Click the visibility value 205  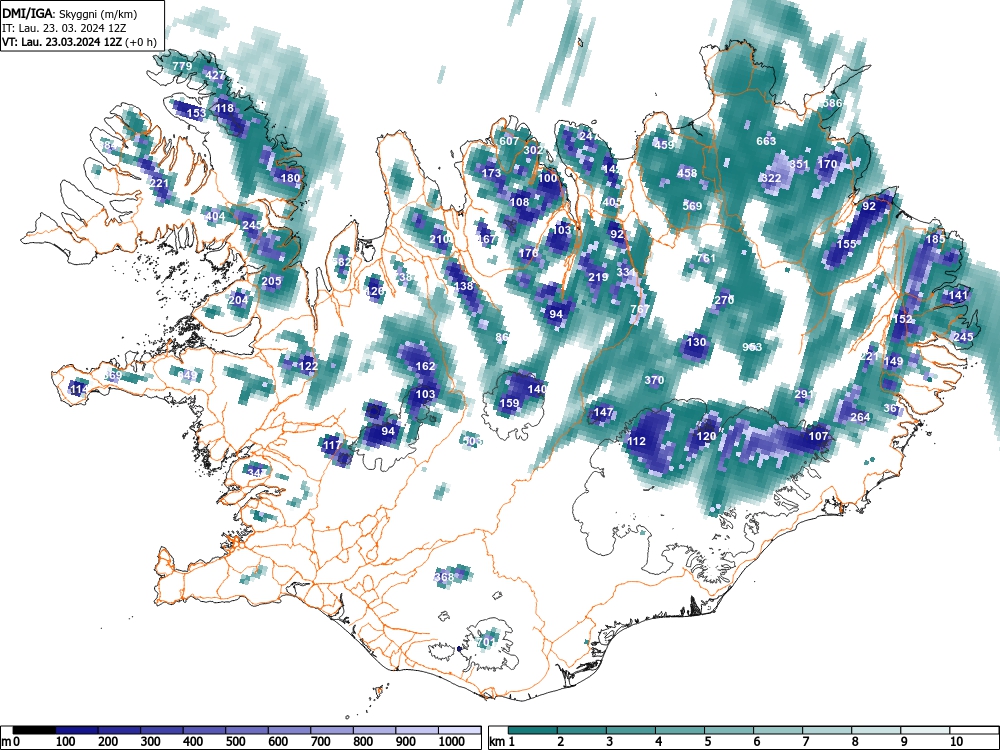pyautogui.click(x=271, y=281)
